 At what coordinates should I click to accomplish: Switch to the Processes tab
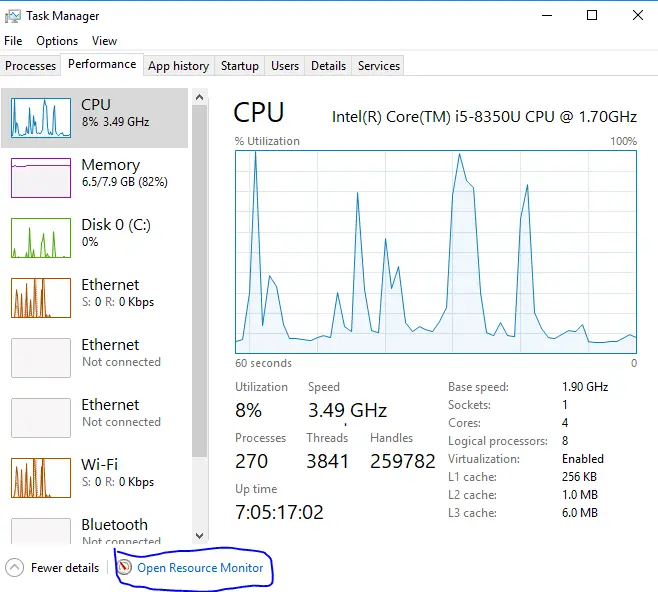pos(30,66)
